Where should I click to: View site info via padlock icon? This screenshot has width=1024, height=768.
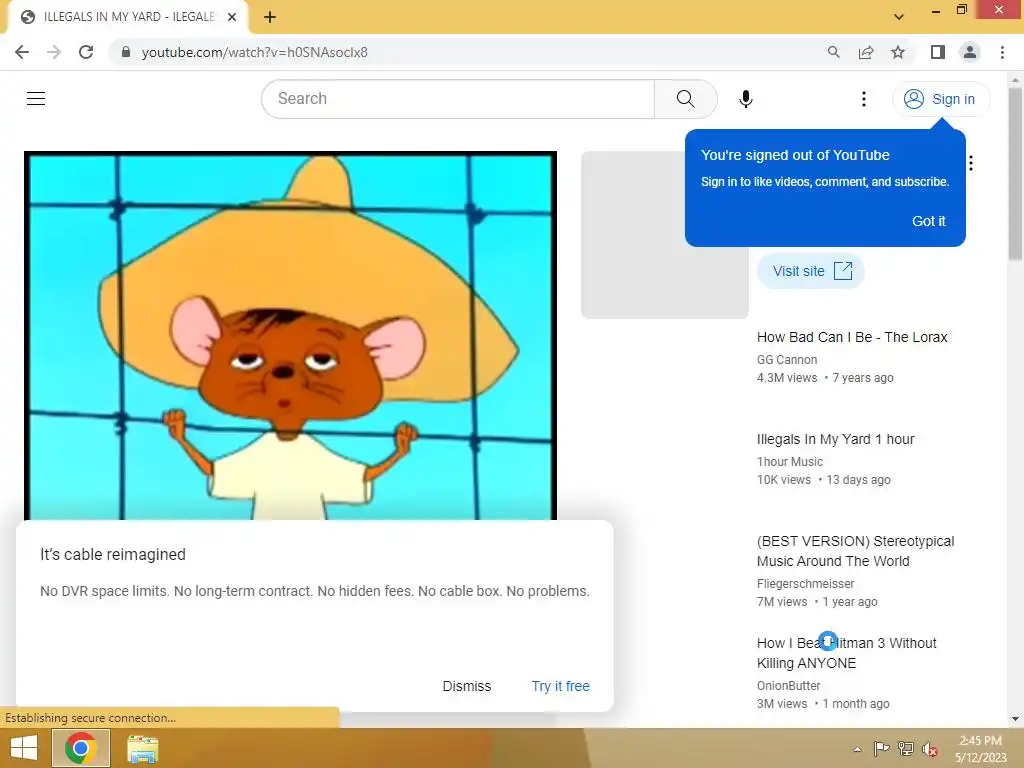pos(126,52)
